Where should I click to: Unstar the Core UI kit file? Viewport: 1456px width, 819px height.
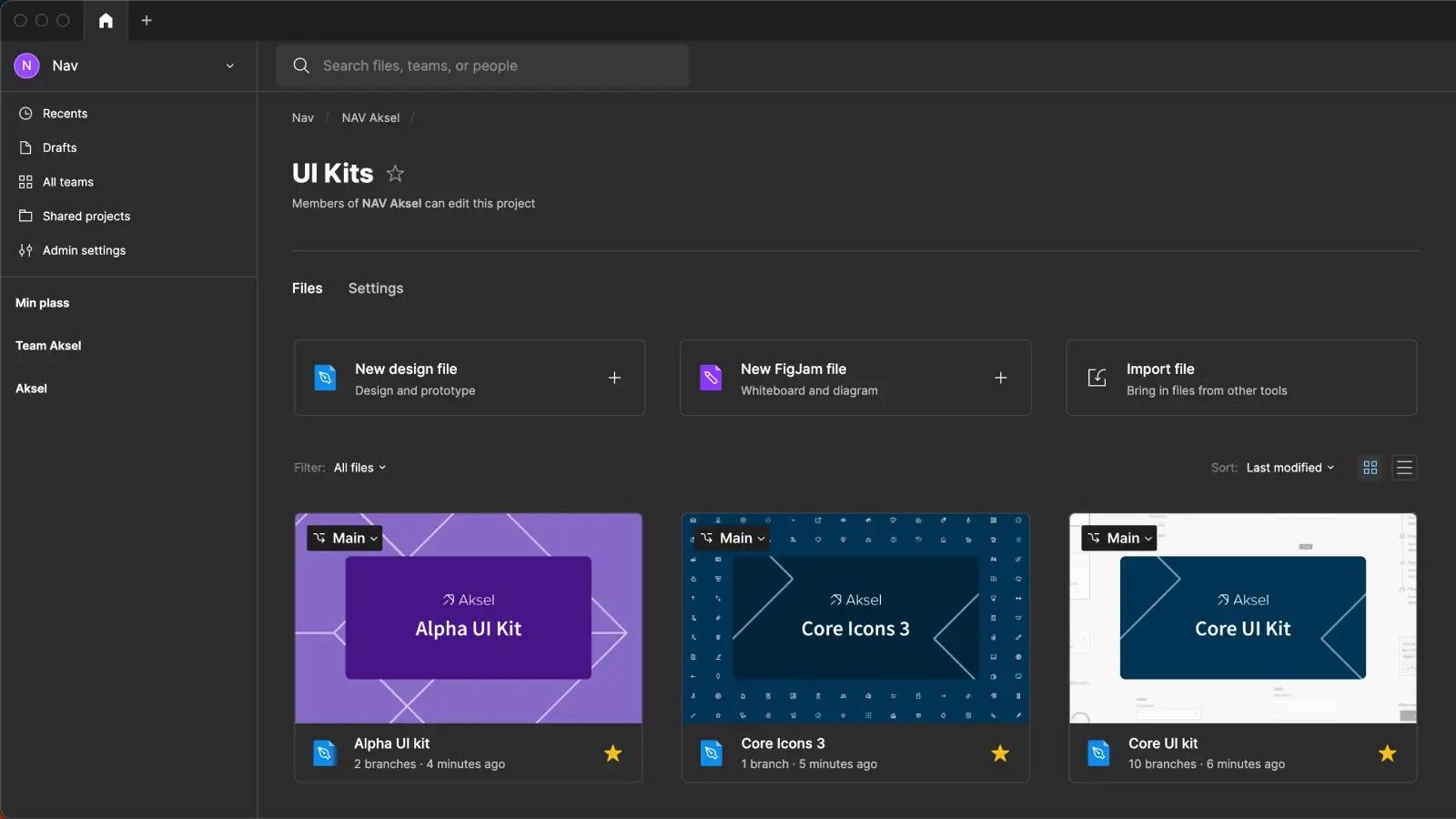[x=1388, y=753]
